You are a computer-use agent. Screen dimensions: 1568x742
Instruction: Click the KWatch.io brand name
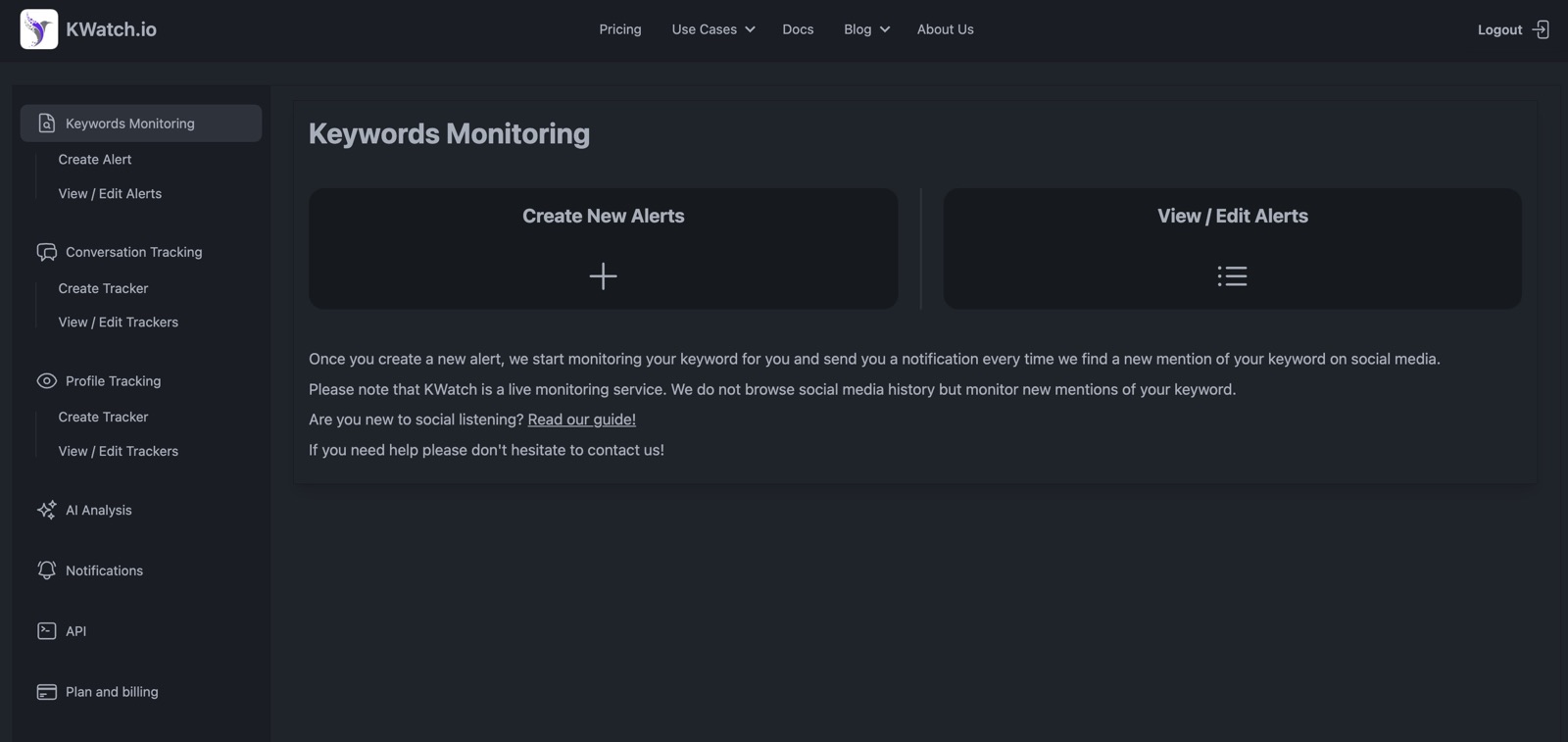pos(111,29)
